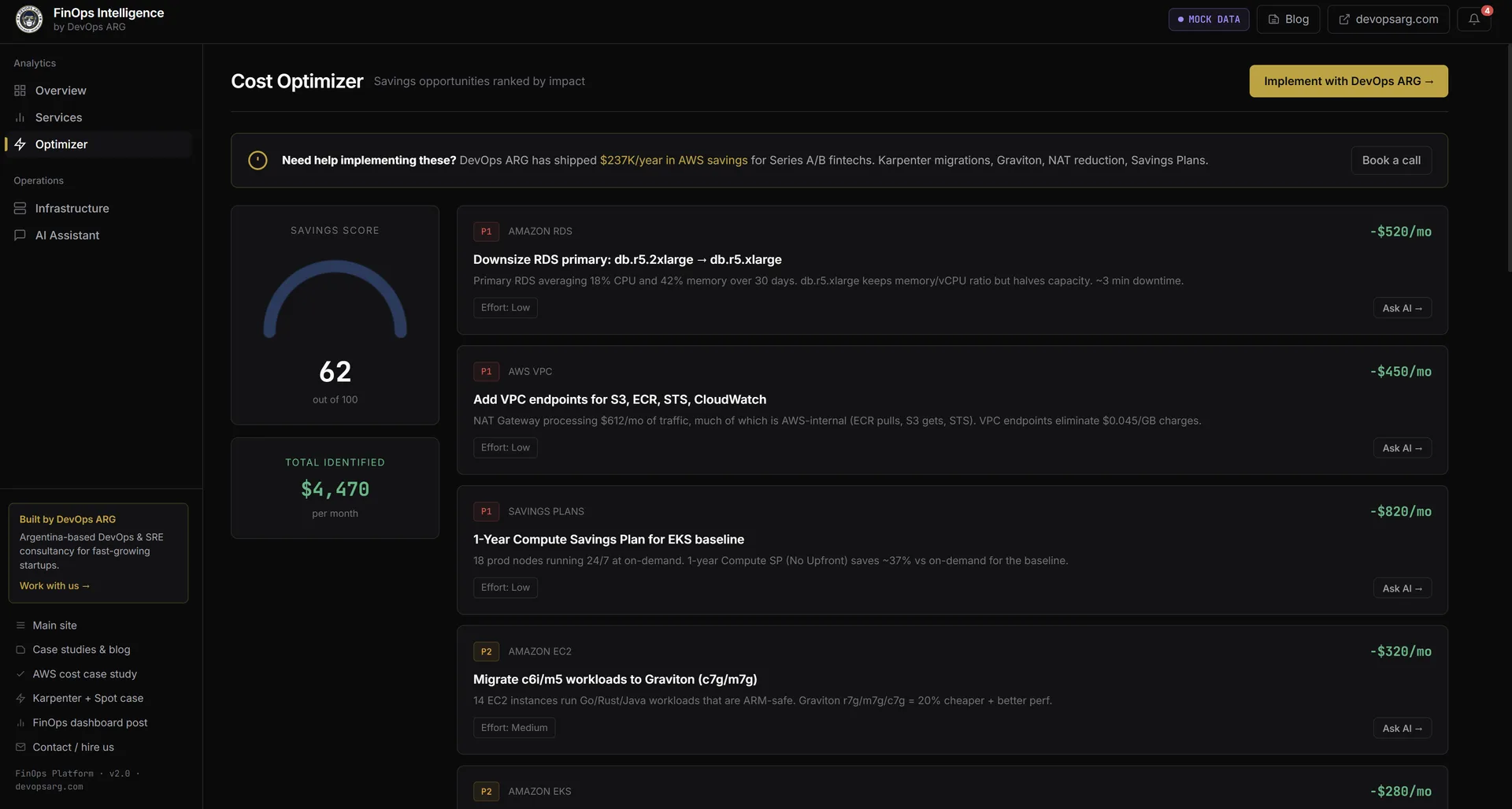Click the Infrastructure server icon
1512x809 pixels.
click(x=20, y=208)
